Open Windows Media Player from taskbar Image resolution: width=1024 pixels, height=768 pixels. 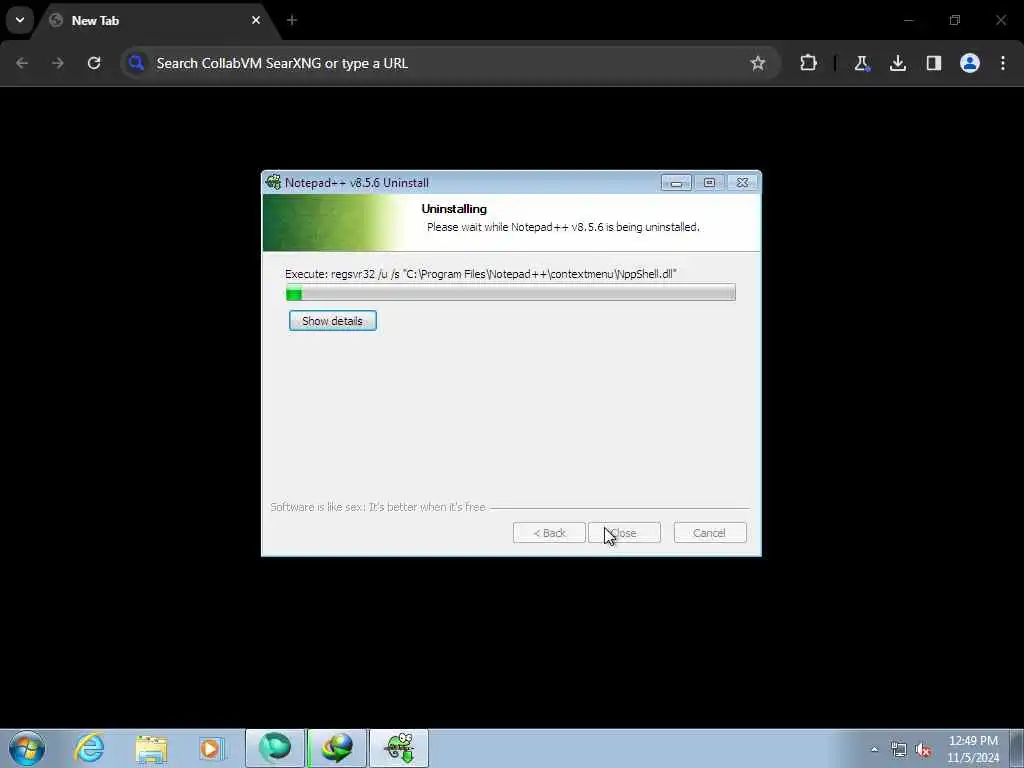(211, 748)
